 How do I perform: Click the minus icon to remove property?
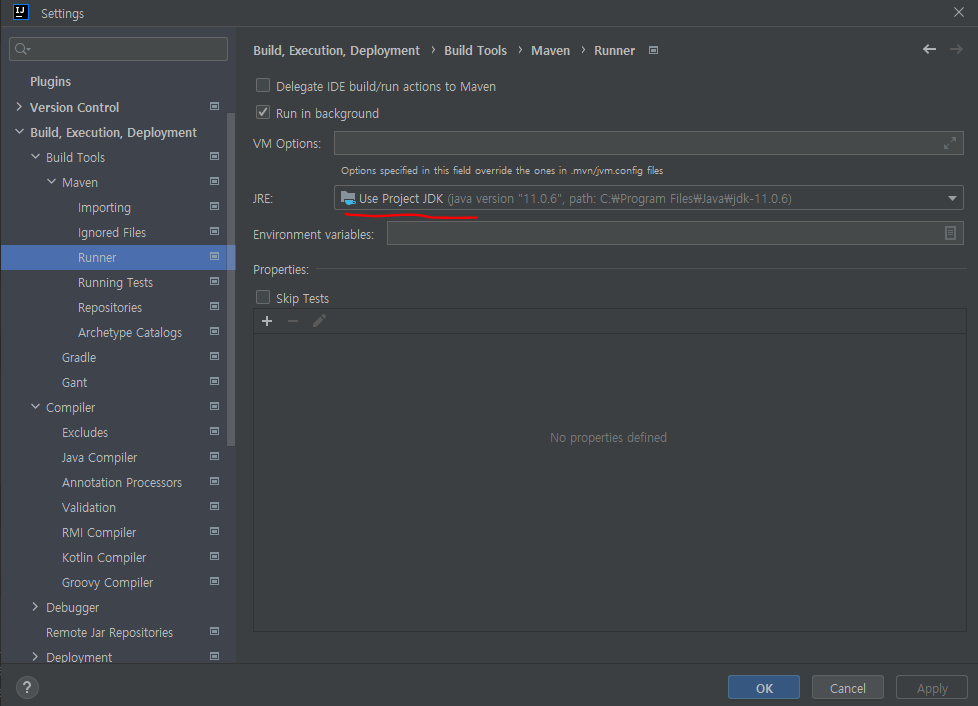(293, 321)
